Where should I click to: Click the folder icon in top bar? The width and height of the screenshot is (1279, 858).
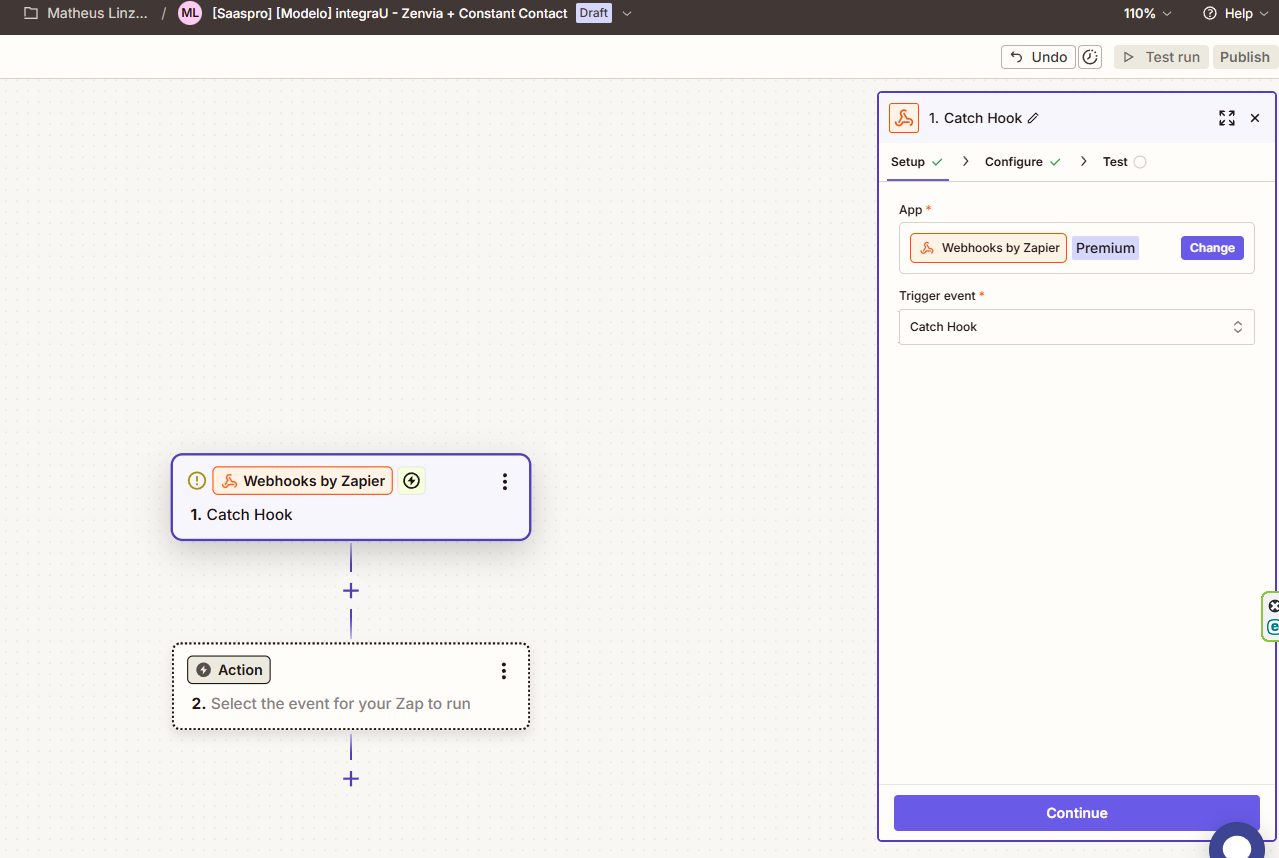click(31, 14)
